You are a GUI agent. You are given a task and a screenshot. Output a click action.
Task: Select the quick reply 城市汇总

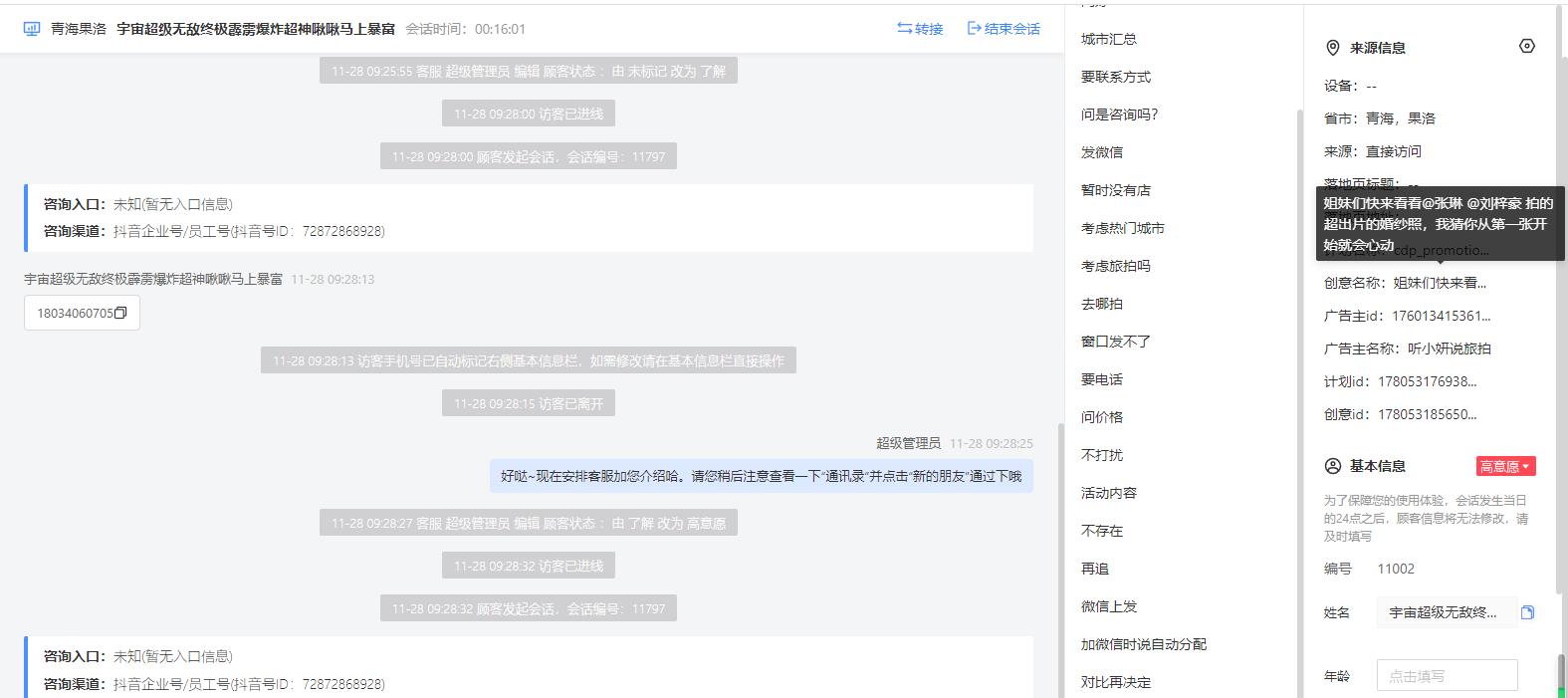click(x=1109, y=39)
